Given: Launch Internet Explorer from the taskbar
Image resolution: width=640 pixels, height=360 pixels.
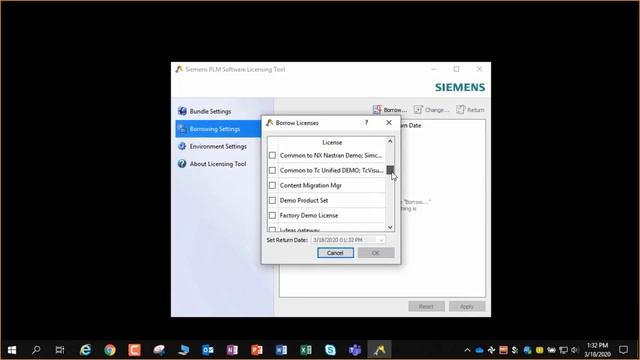Looking at the screenshot, I should point(85,350).
